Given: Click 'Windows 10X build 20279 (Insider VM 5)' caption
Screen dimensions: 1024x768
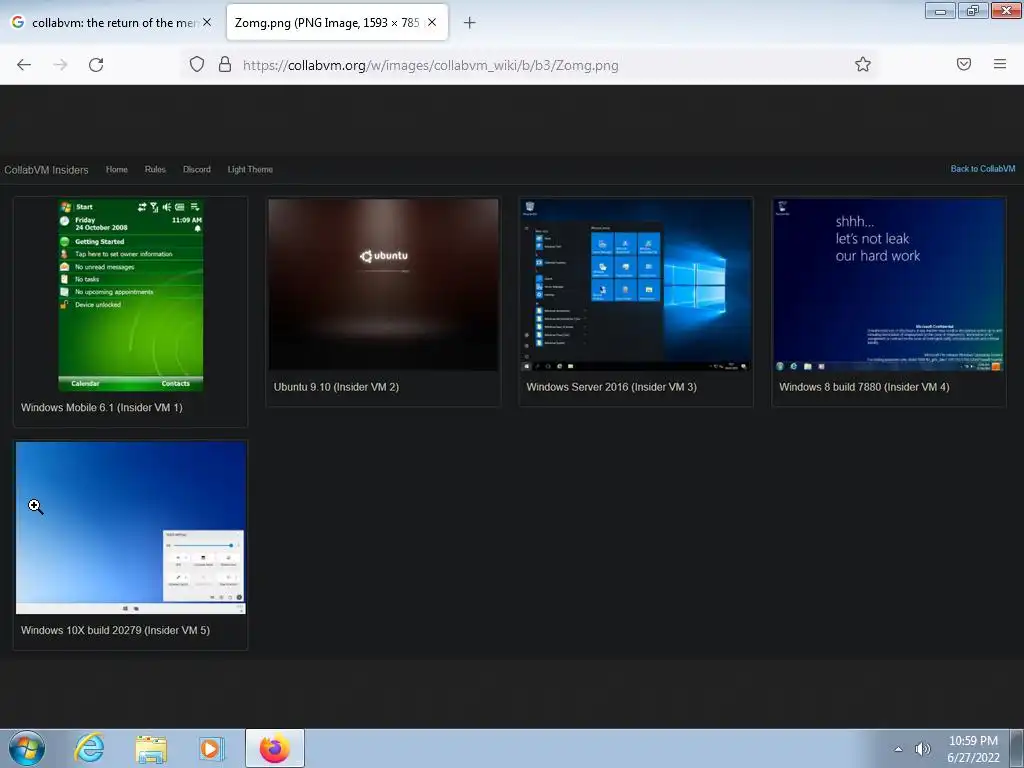Looking at the screenshot, I should (116, 630).
